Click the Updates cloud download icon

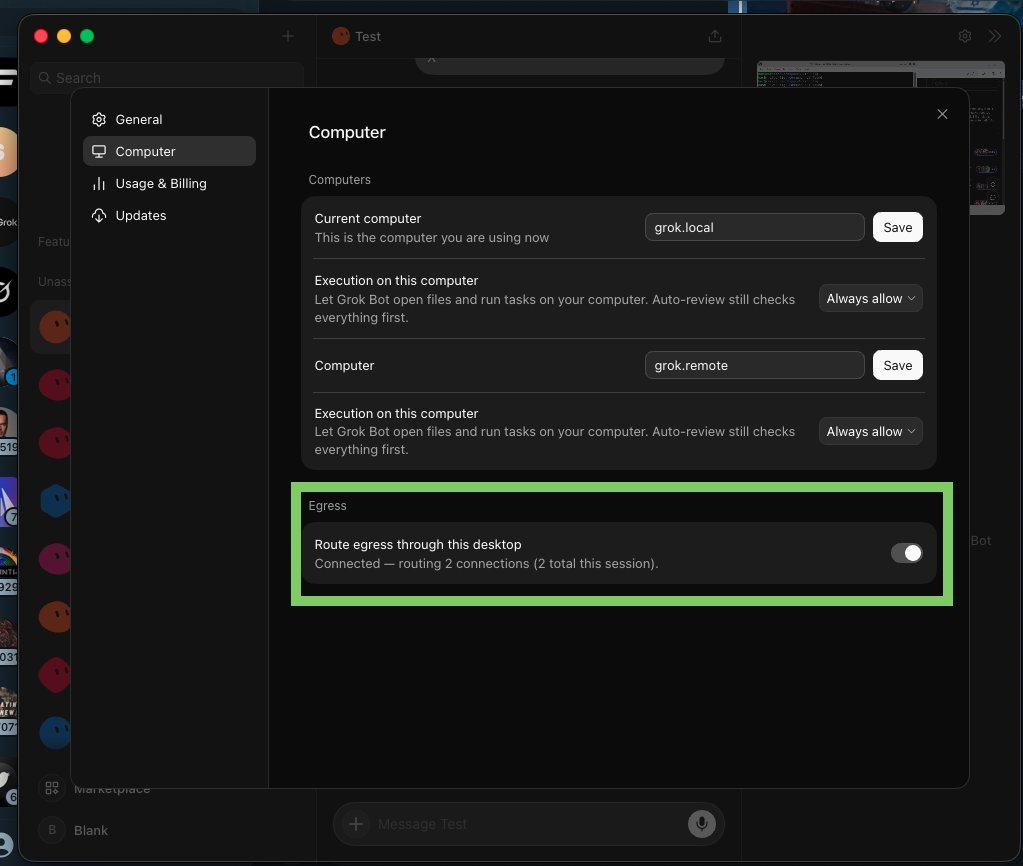point(99,215)
